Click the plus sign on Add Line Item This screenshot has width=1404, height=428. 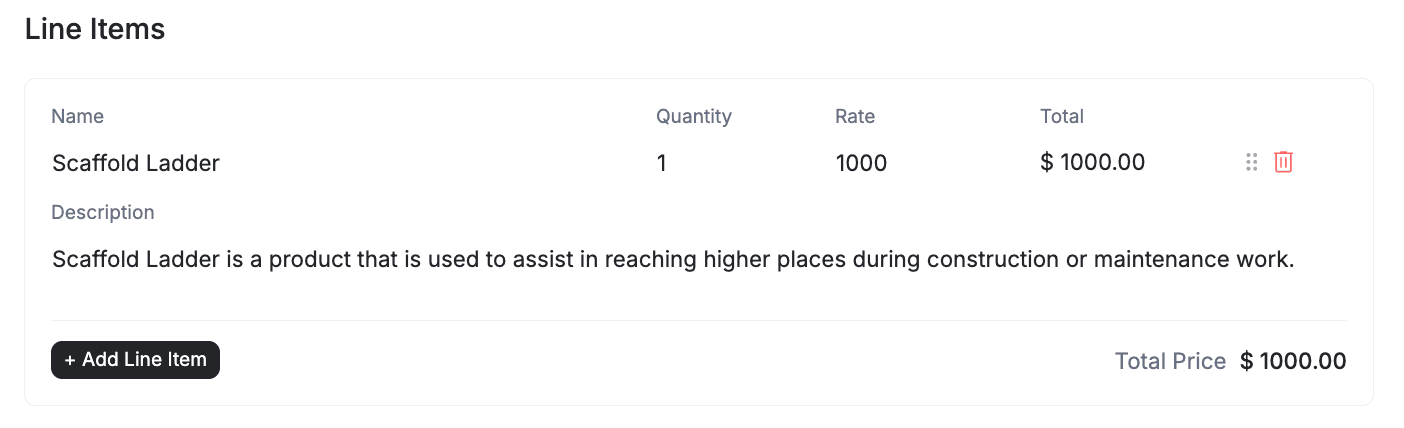pyautogui.click(x=70, y=360)
